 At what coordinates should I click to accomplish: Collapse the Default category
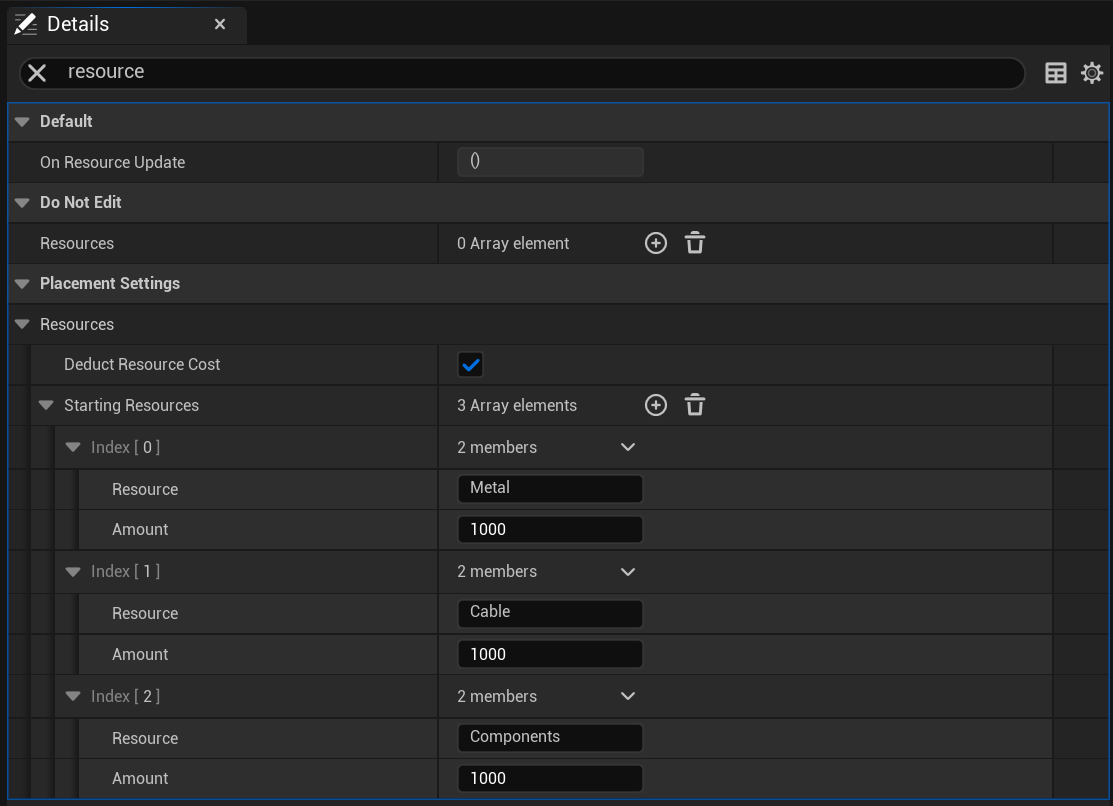click(22, 122)
